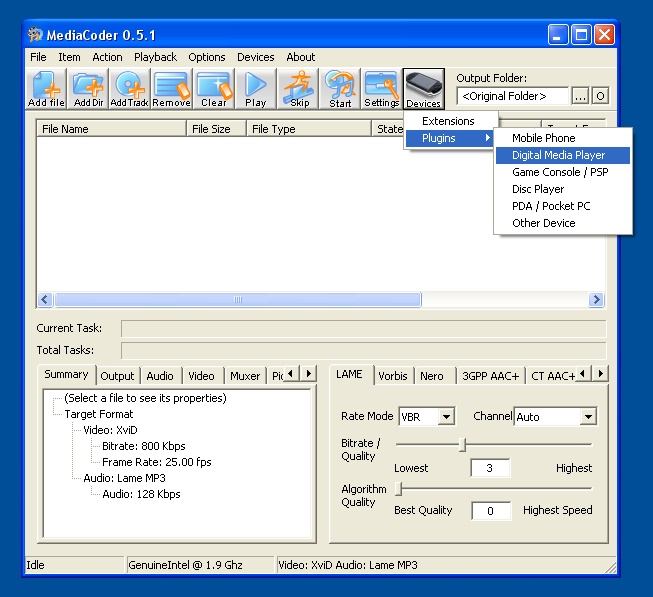Browse output folder with the ... button
653x597 pixels.
point(580,96)
